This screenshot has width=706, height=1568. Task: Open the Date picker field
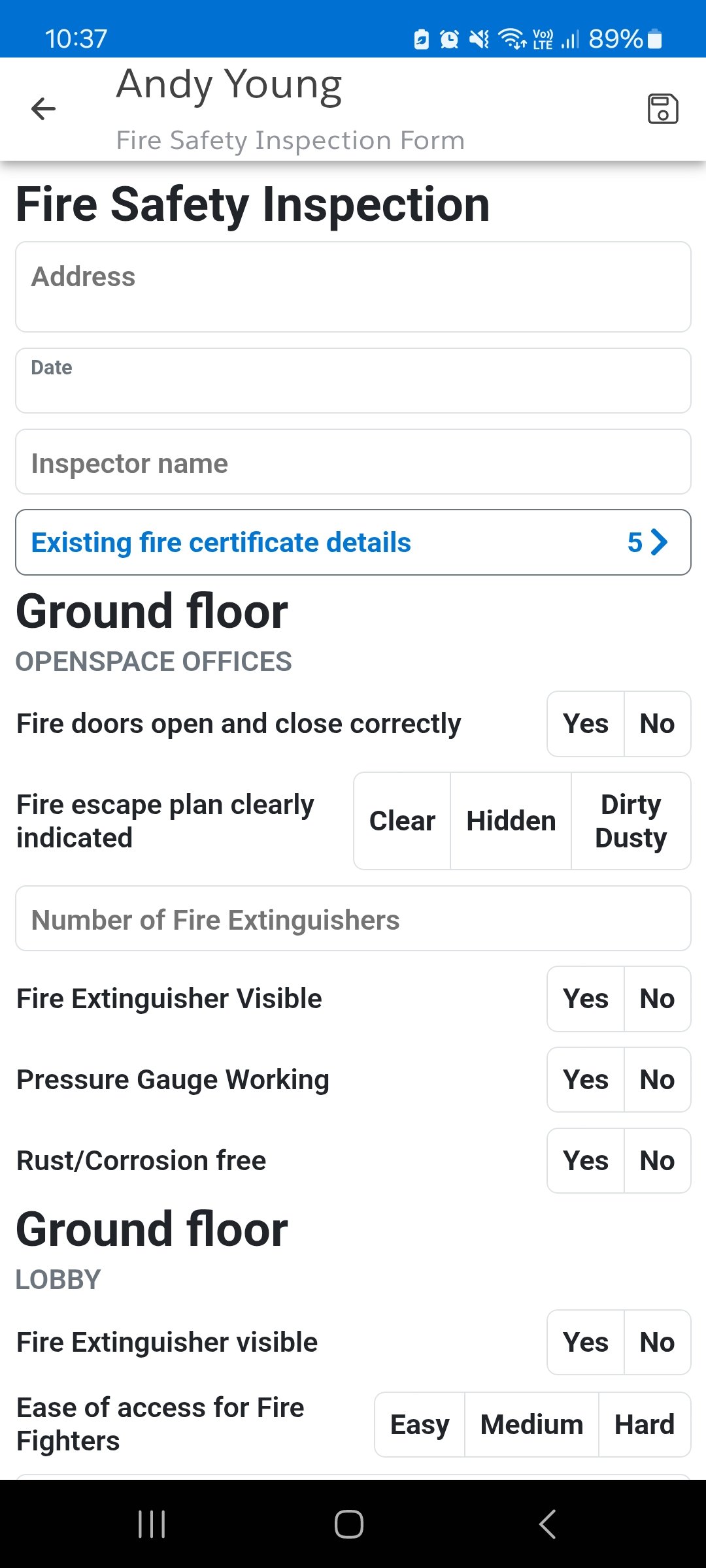[353, 381]
